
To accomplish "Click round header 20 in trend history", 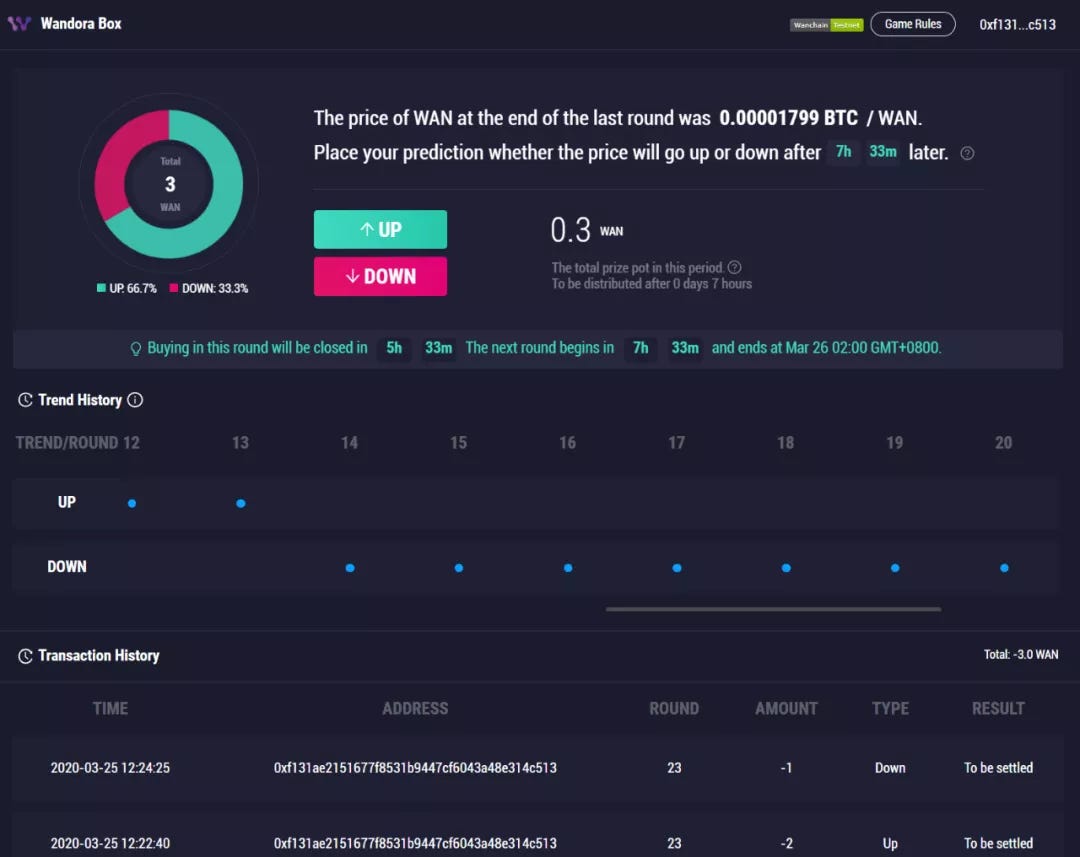I will point(1004,443).
